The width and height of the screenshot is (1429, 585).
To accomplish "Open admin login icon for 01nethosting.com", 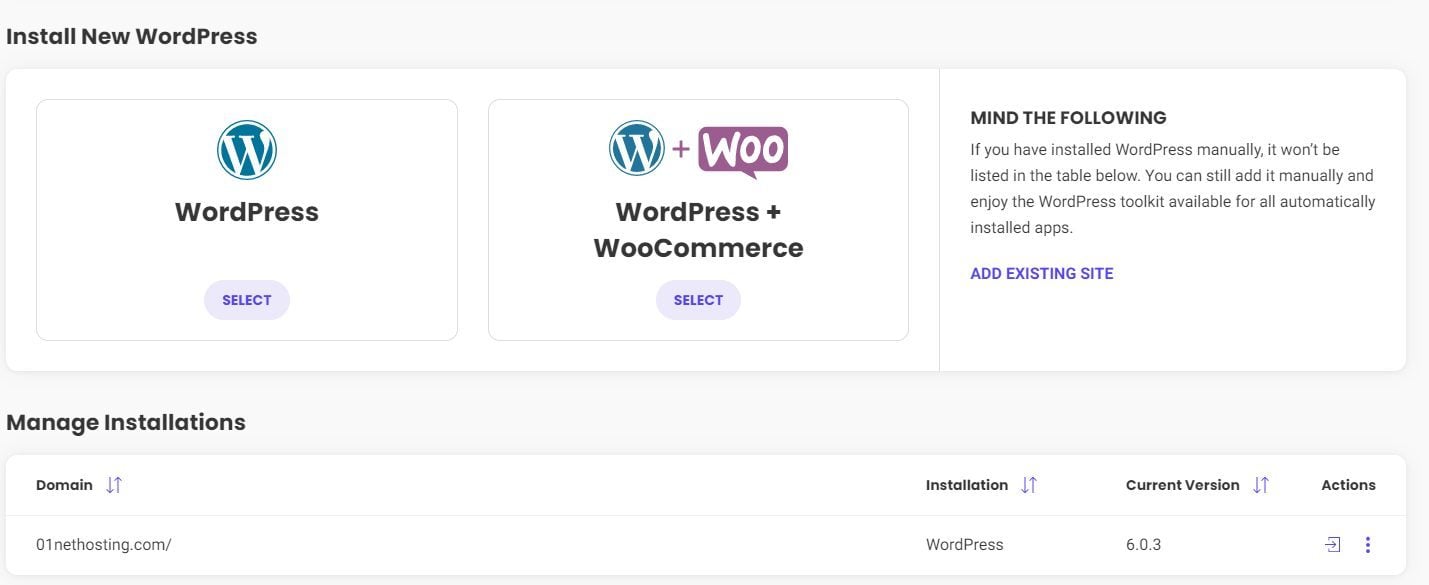I will coord(1332,545).
